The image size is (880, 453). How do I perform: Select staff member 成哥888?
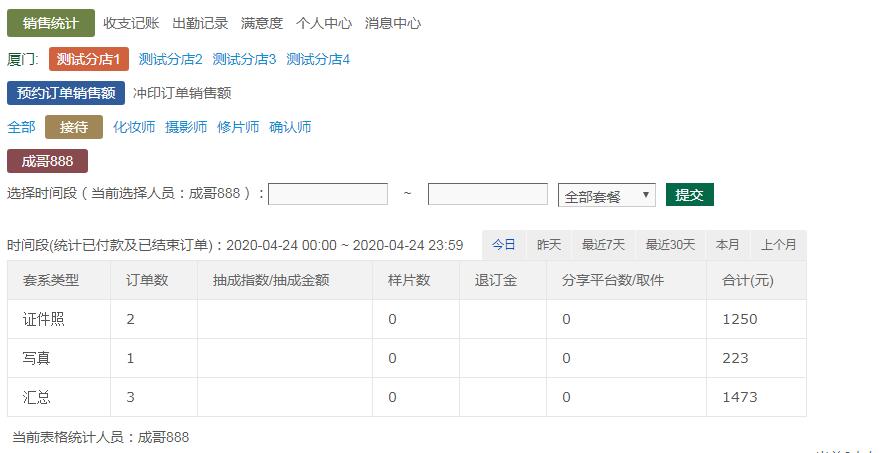click(x=47, y=161)
